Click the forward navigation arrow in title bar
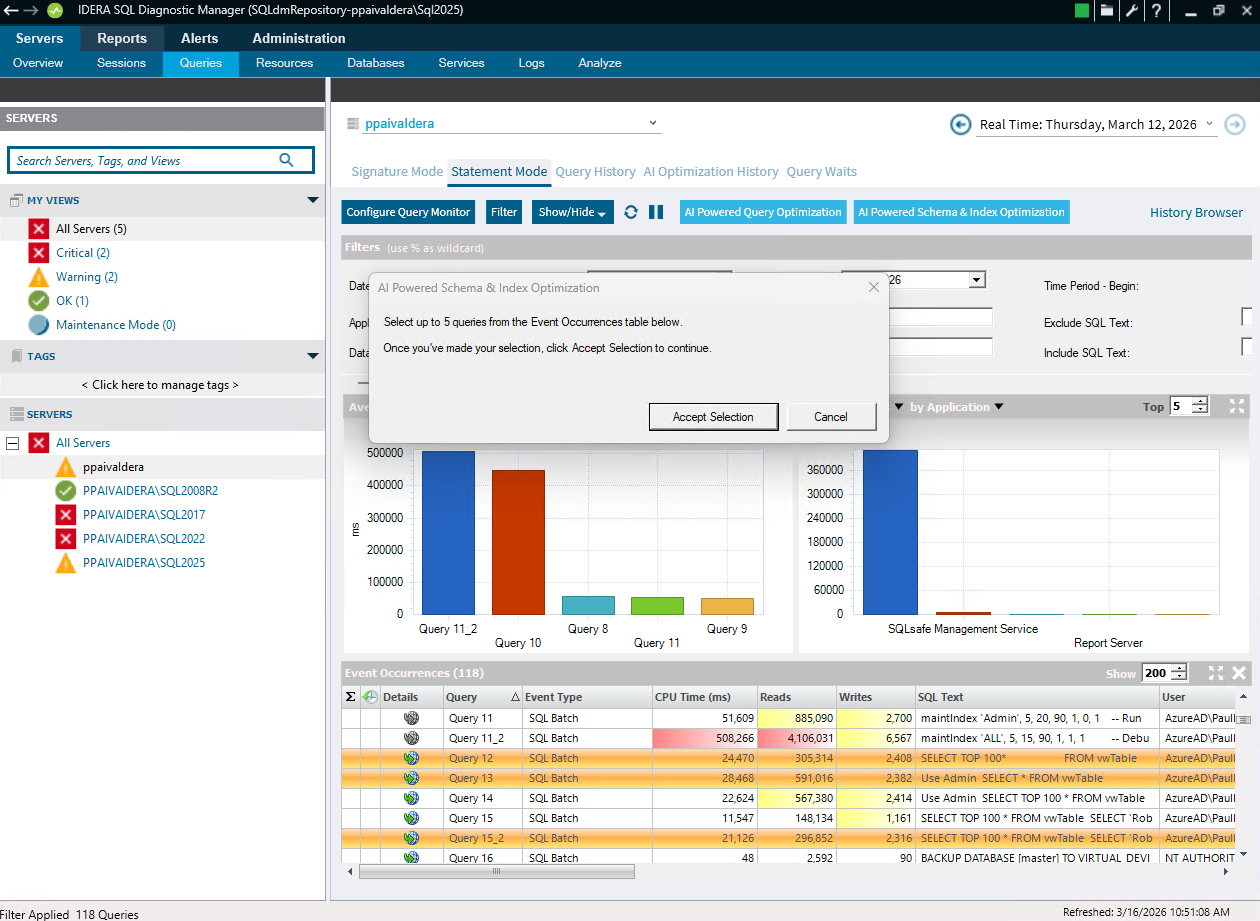The width and height of the screenshot is (1260, 921). click(32, 10)
